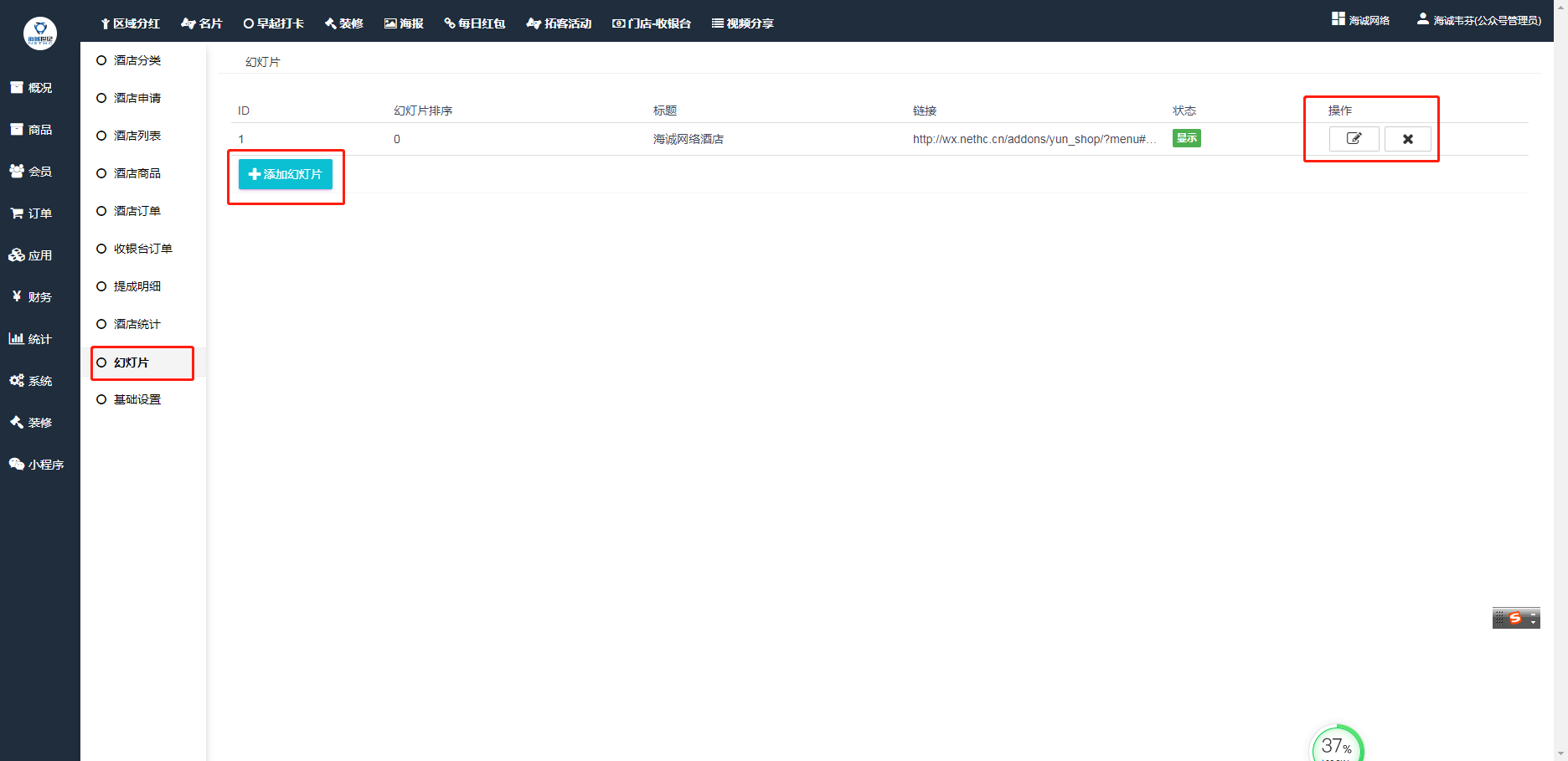
Task: Open 早起打卡 in the top navigation
Action: tap(274, 23)
